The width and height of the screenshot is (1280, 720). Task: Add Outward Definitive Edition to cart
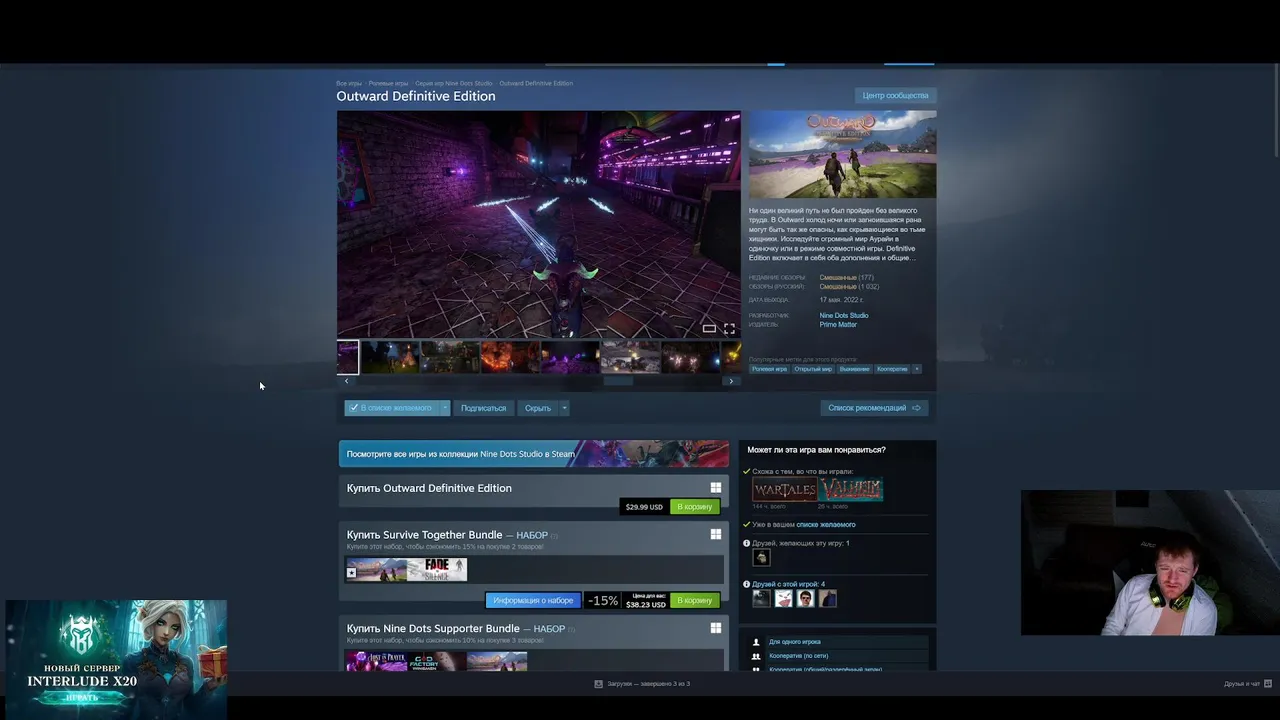(x=695, y=507)
